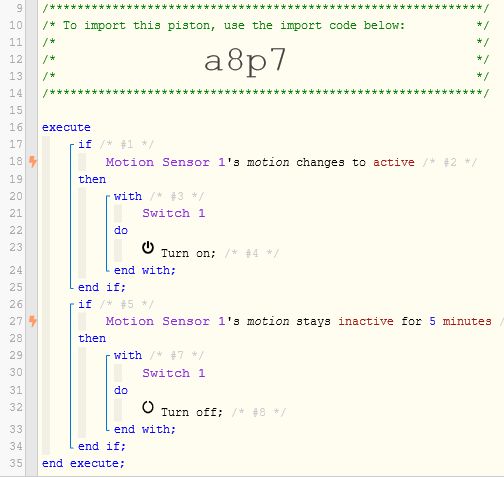Click the end execute; statement

(x=83, y=463)
